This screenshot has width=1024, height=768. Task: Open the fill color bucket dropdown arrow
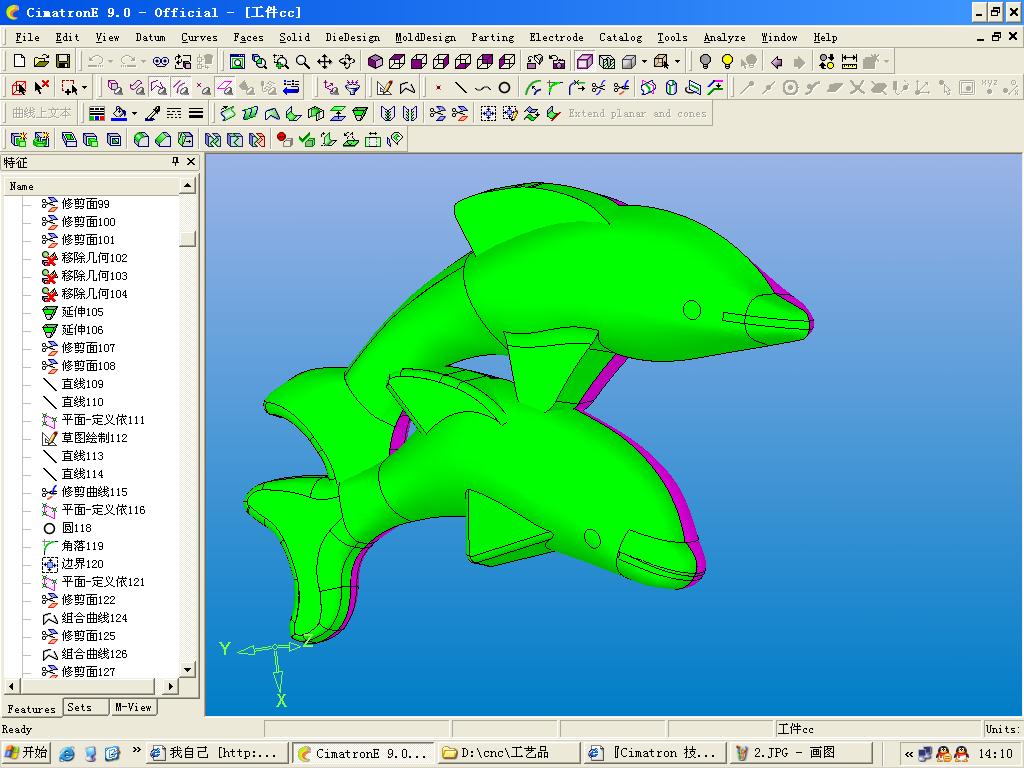(x=135, y=113)
